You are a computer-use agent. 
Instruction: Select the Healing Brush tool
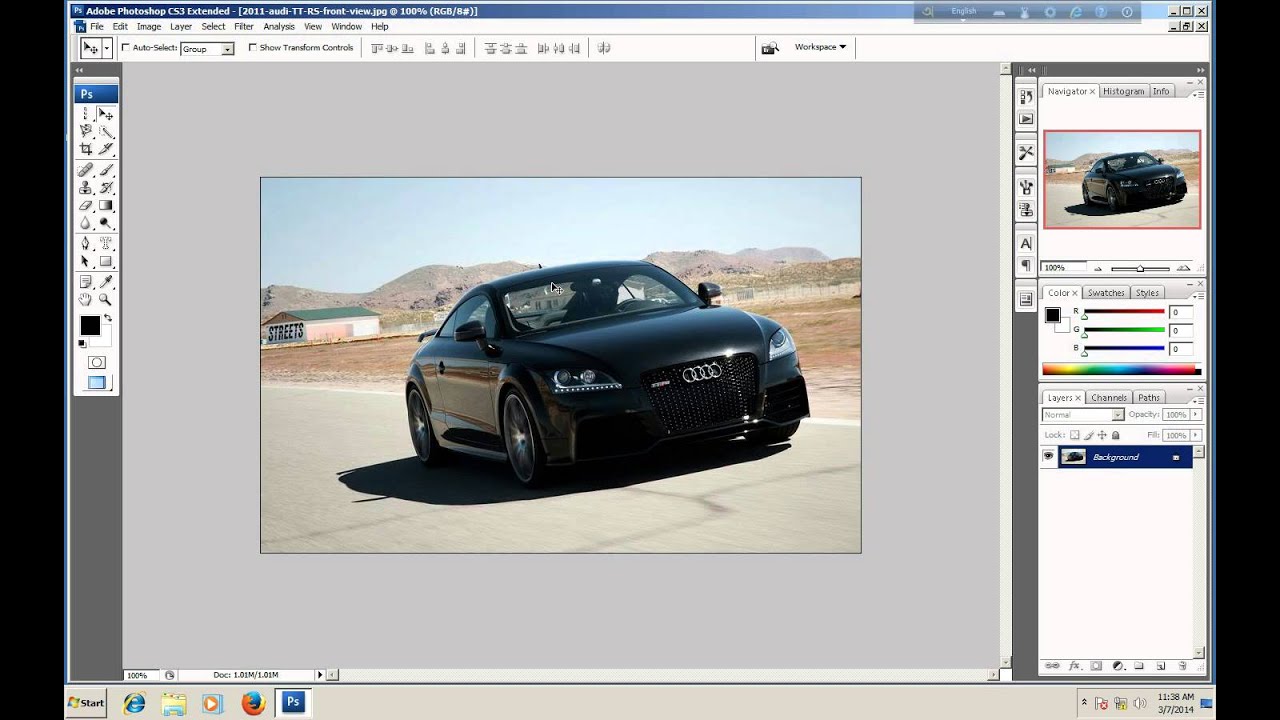tap(85, 170)
